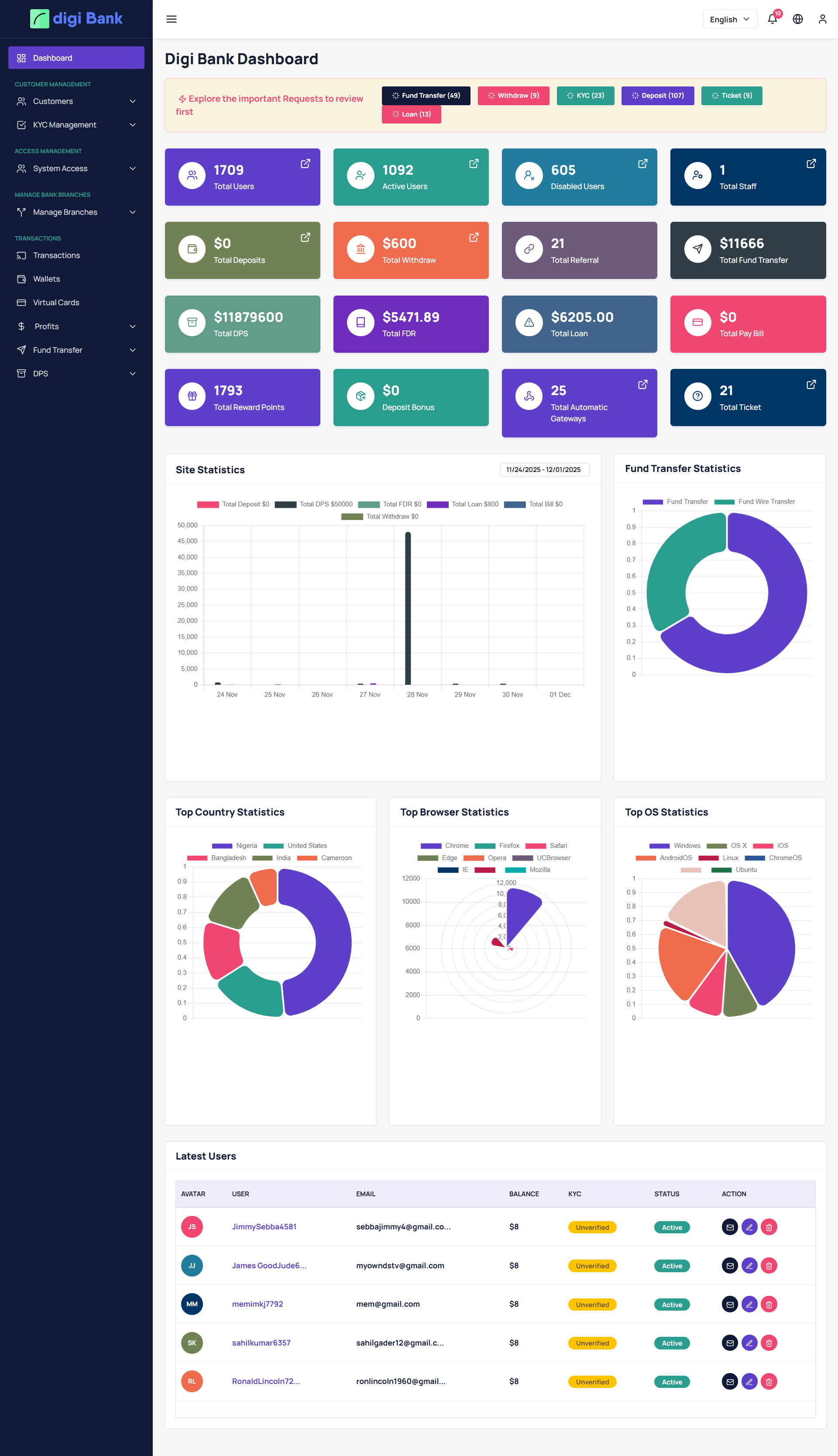Click the hamburger menu icon
Screen dimensions: 838x1456
[172, 19]
